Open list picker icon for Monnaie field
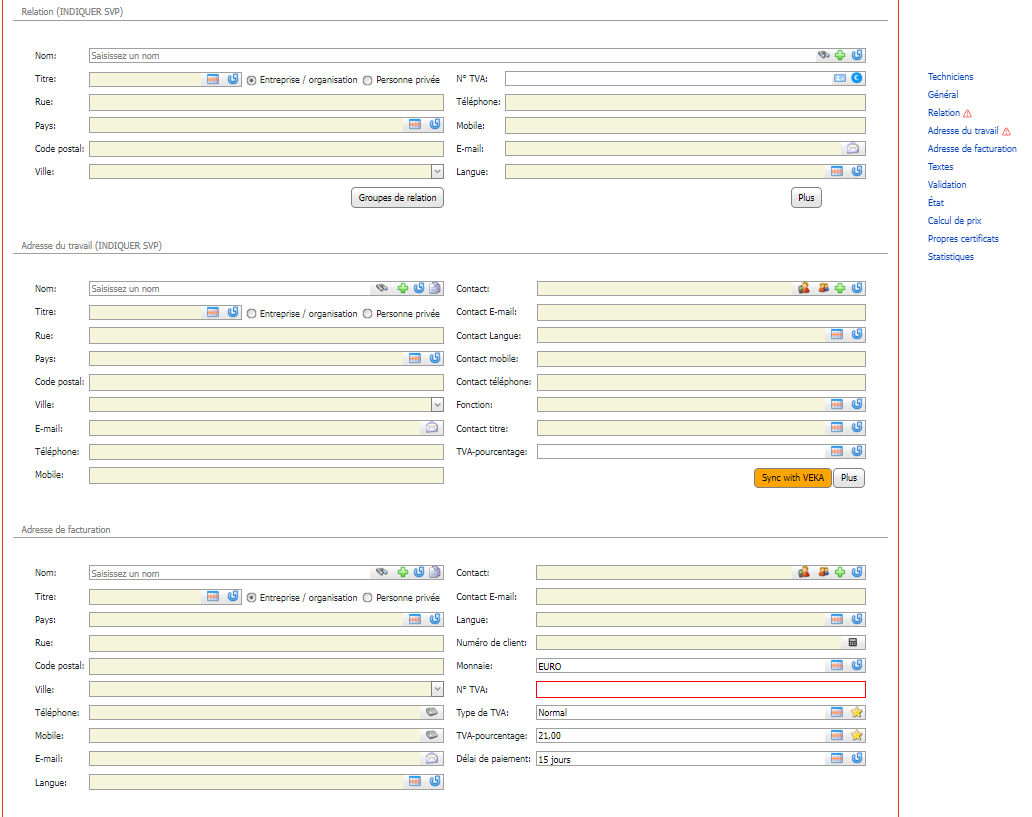Image resolution: width=1032 pixels, height=817 pixels. pos(837,666)
